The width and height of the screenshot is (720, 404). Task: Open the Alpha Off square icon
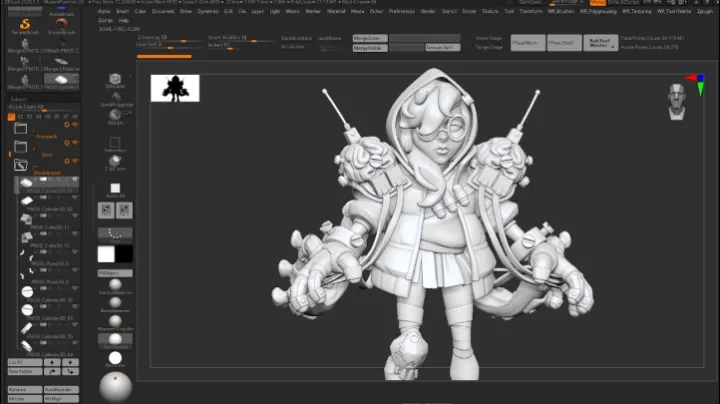click(115, 188)
